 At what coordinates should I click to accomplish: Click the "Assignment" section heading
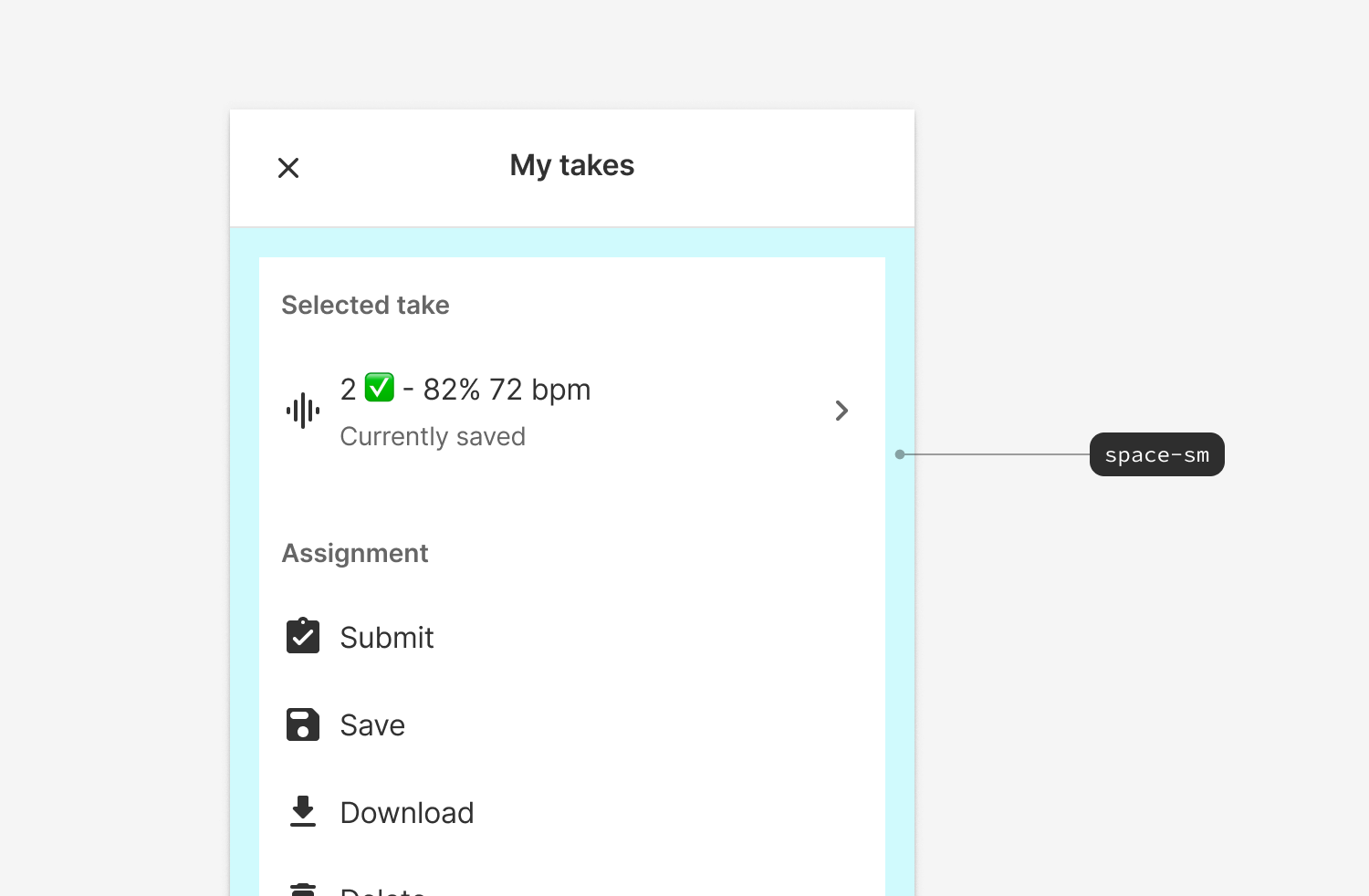355,553
